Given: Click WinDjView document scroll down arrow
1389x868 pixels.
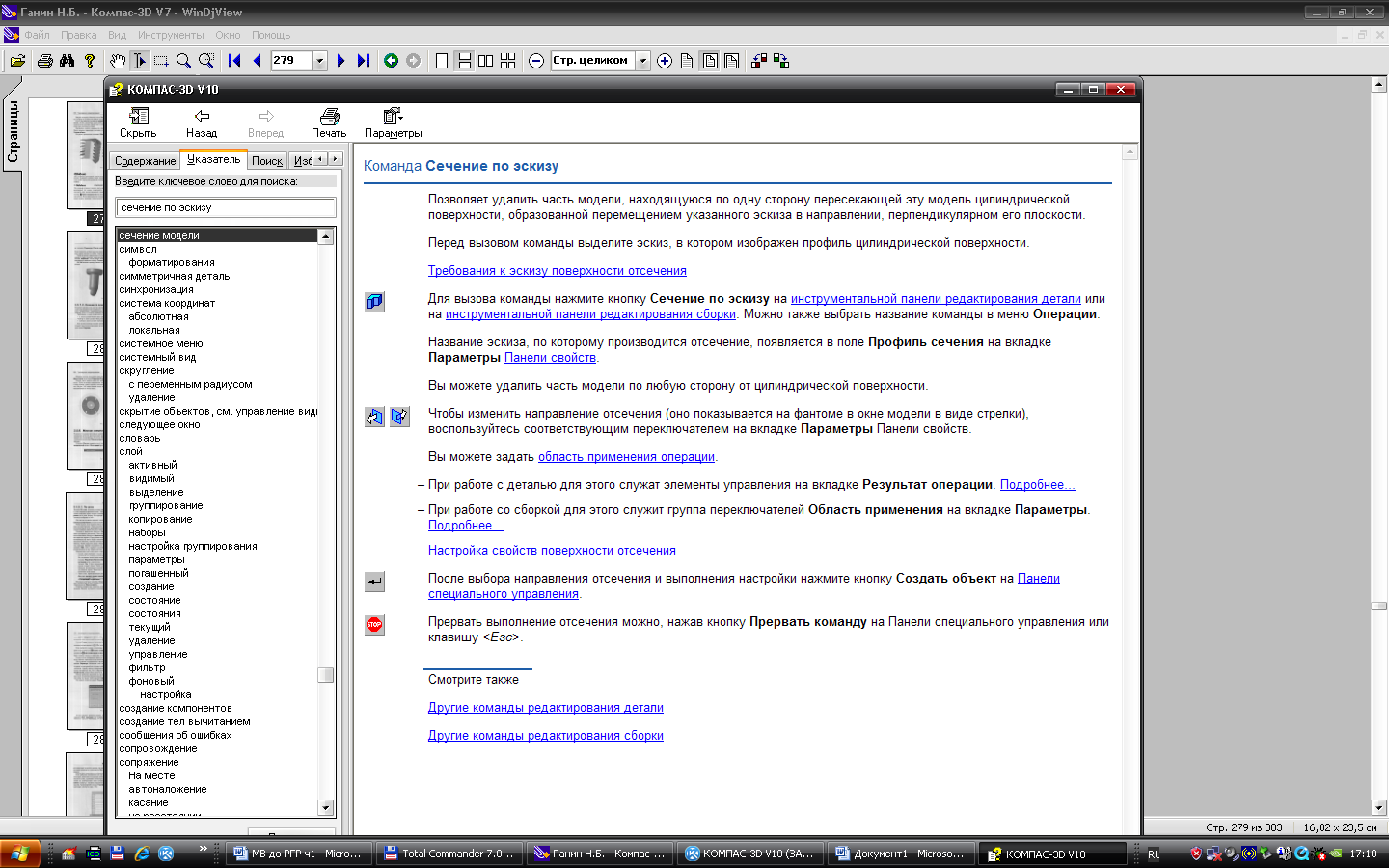Looking at the screenshot, I should [1379, 808].
